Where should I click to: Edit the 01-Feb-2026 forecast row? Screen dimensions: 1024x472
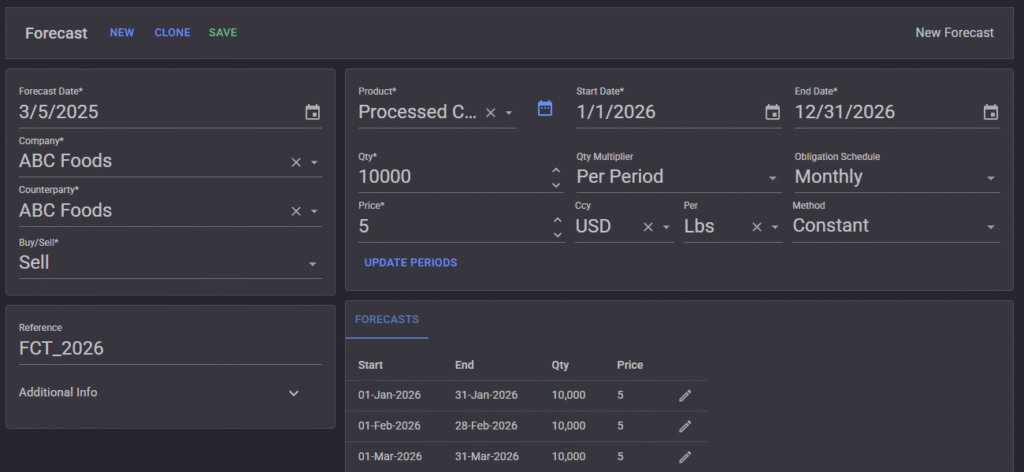[684, 426]
